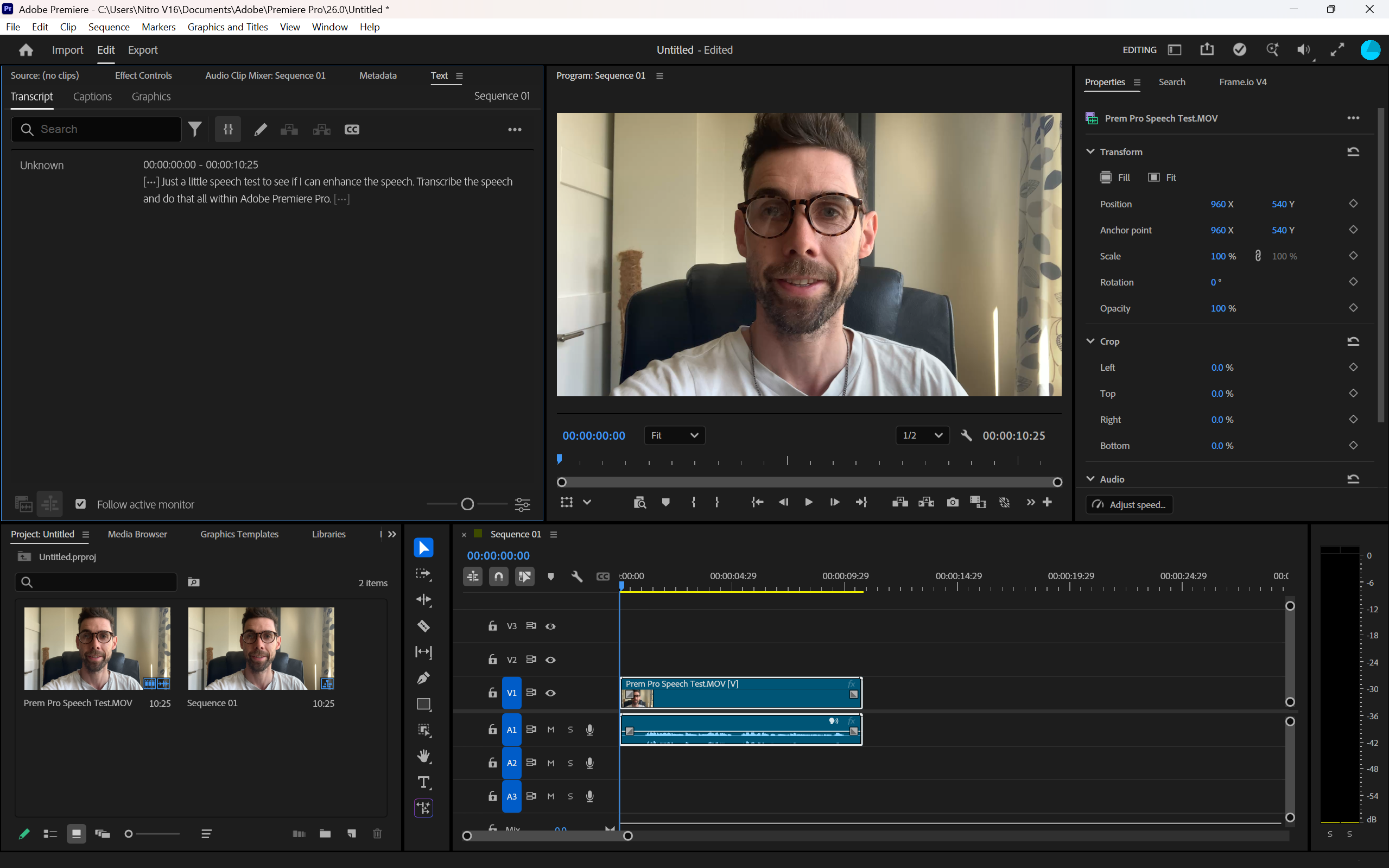Click Add Marker in Program monitor
The image size is (1389, 868).
point(666,502)
